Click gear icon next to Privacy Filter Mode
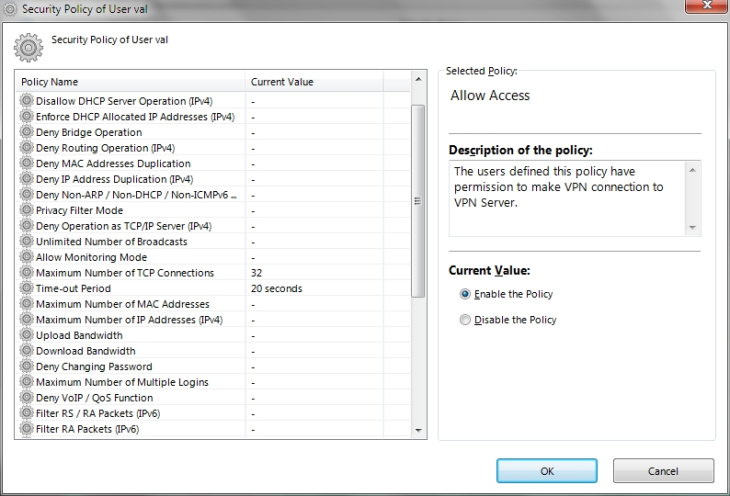 coord(27,210)
